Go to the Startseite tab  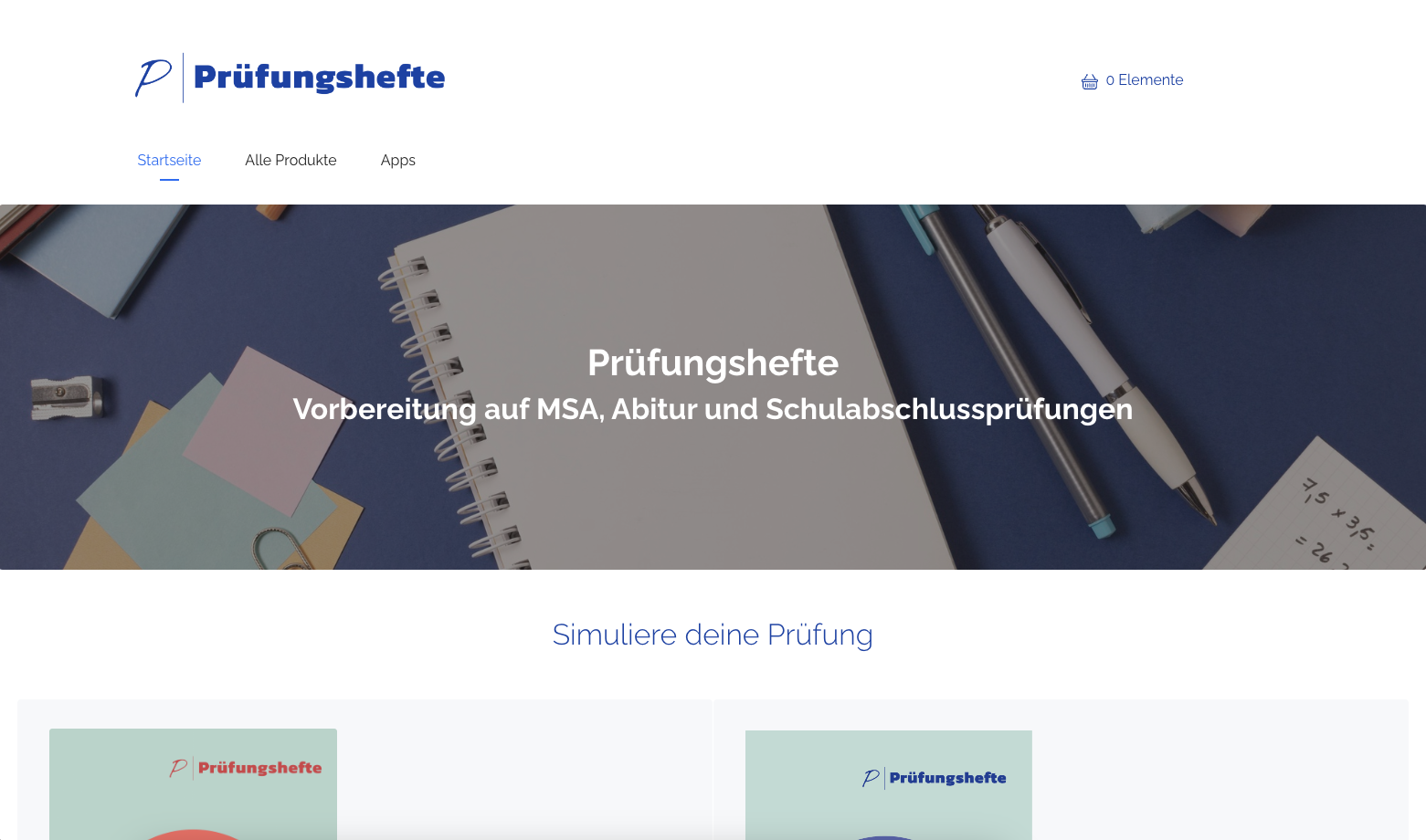click(x=169, y=160)
